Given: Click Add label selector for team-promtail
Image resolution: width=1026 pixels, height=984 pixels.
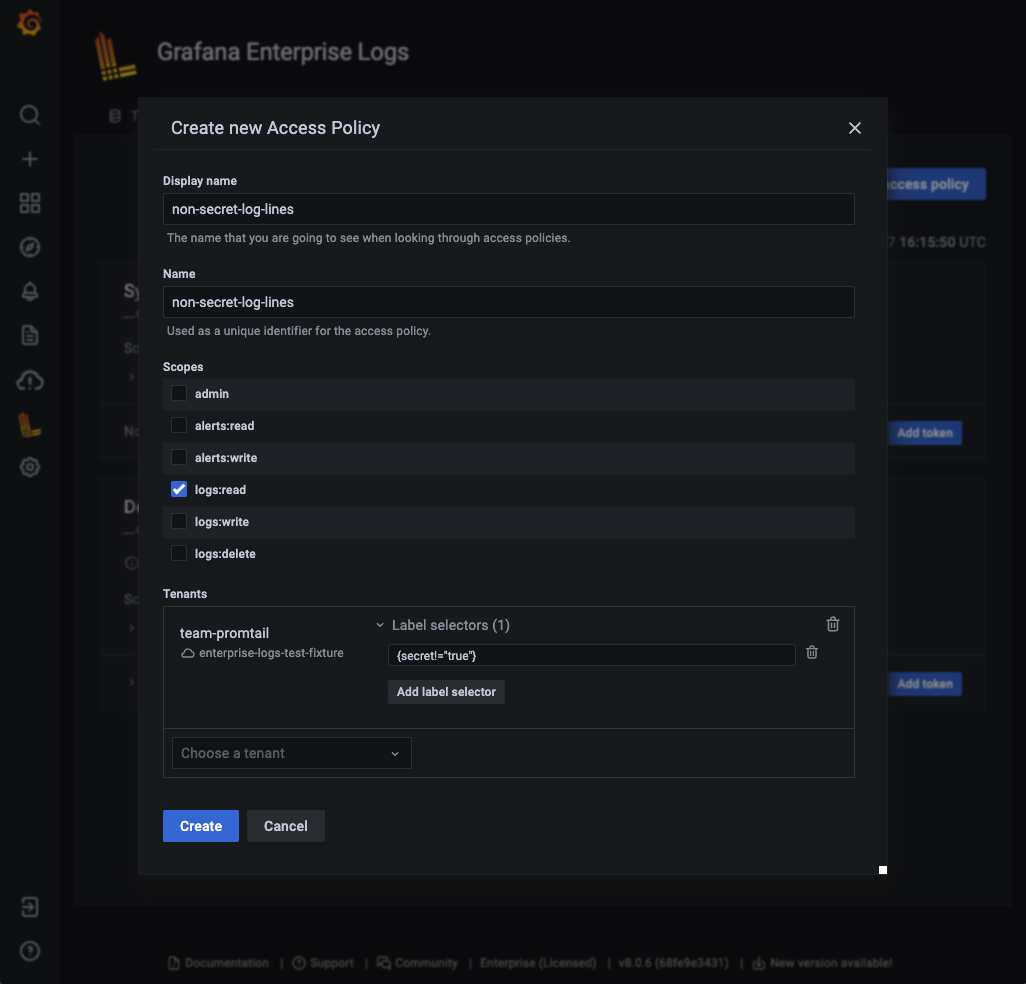Looking at the screenshot, I should (446, 691).
